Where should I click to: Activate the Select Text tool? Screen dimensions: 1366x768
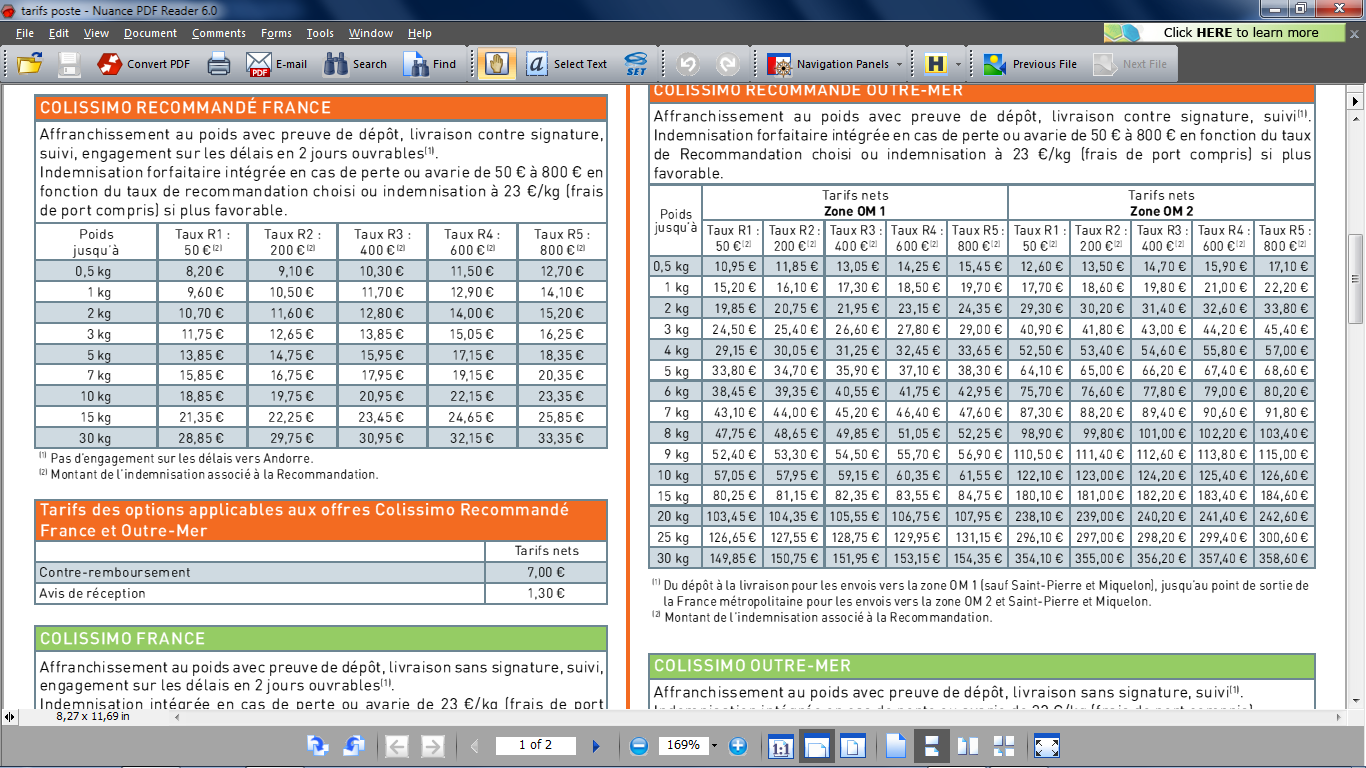pos(567,64)
